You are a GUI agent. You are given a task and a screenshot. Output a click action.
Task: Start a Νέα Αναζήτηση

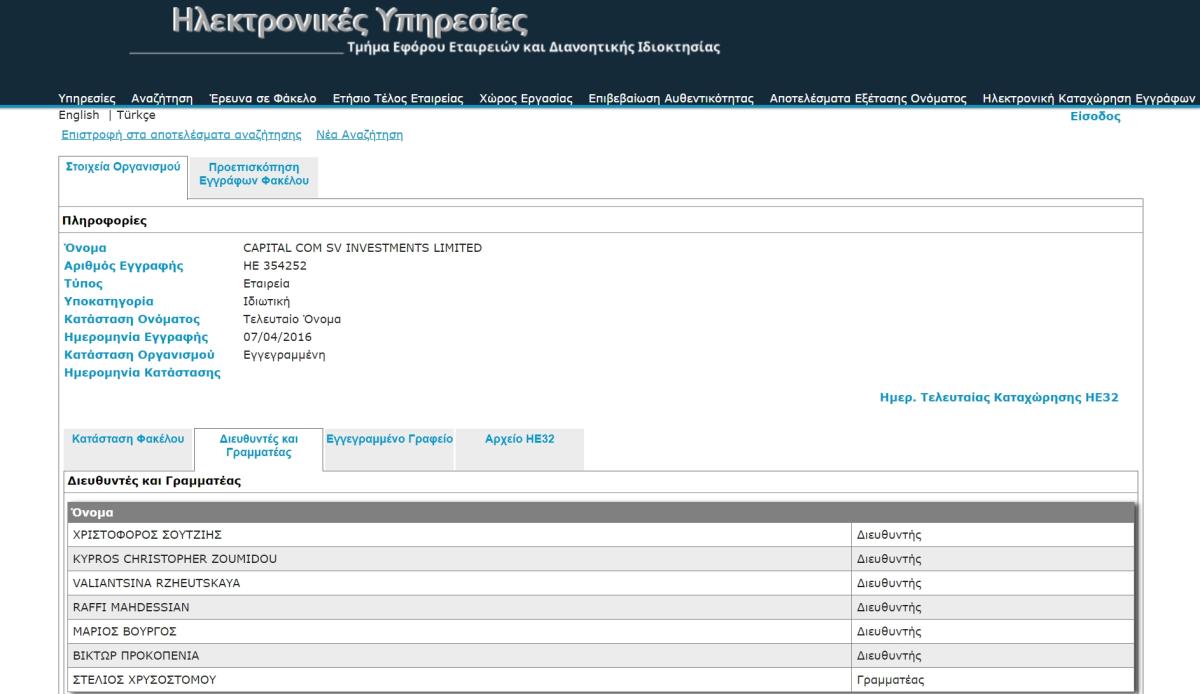pyautogui.click(x=366, y=134)
